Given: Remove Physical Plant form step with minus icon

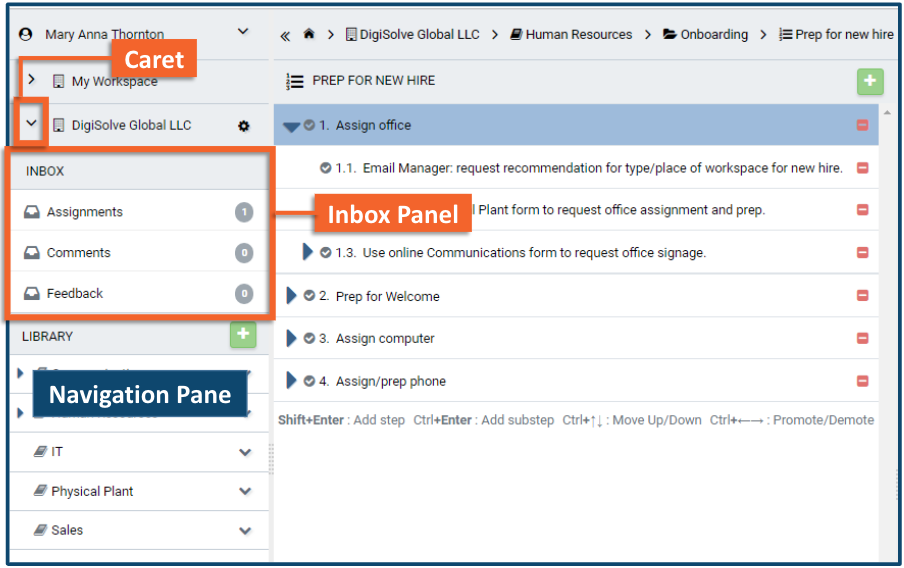Looking at the screenshot, I should point(862,210).
